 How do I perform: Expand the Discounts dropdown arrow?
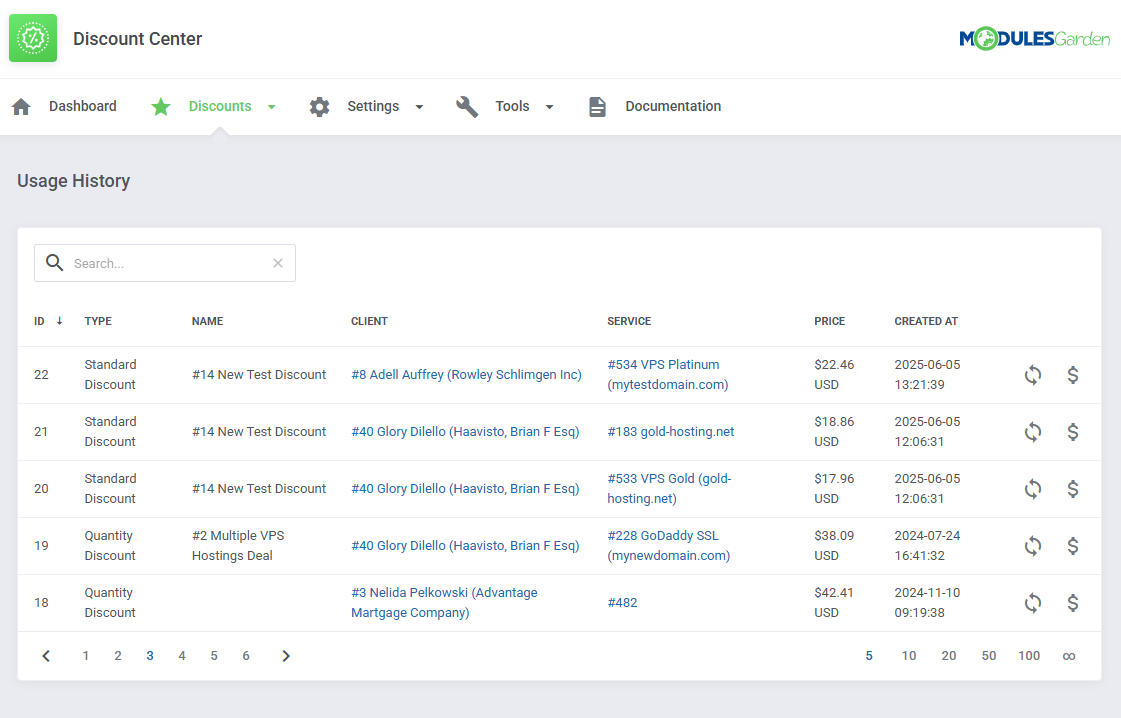[x=272, y=107]
